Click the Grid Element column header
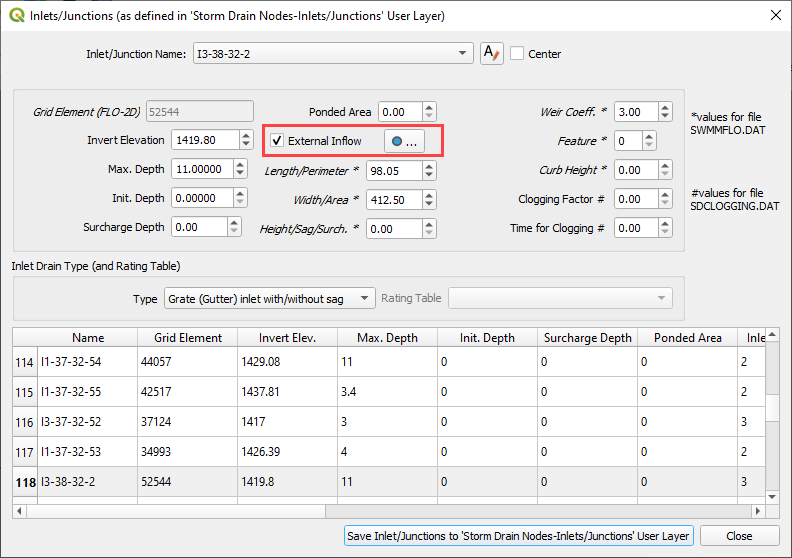This screenshot has width=792, height=558. coord(187,338)
